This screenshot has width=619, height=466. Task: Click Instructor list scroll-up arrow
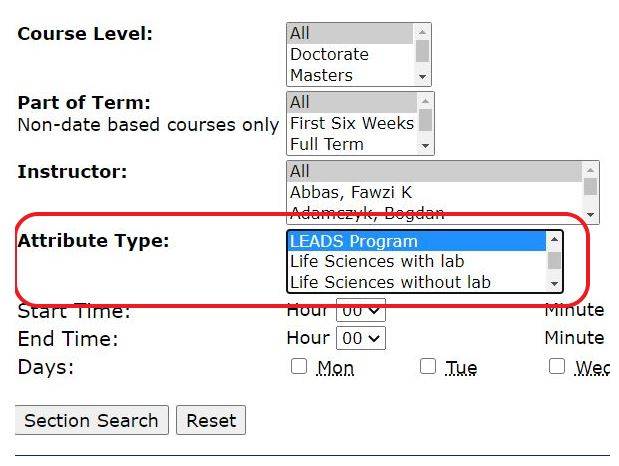pyautogui.click(x=590, y=171)
